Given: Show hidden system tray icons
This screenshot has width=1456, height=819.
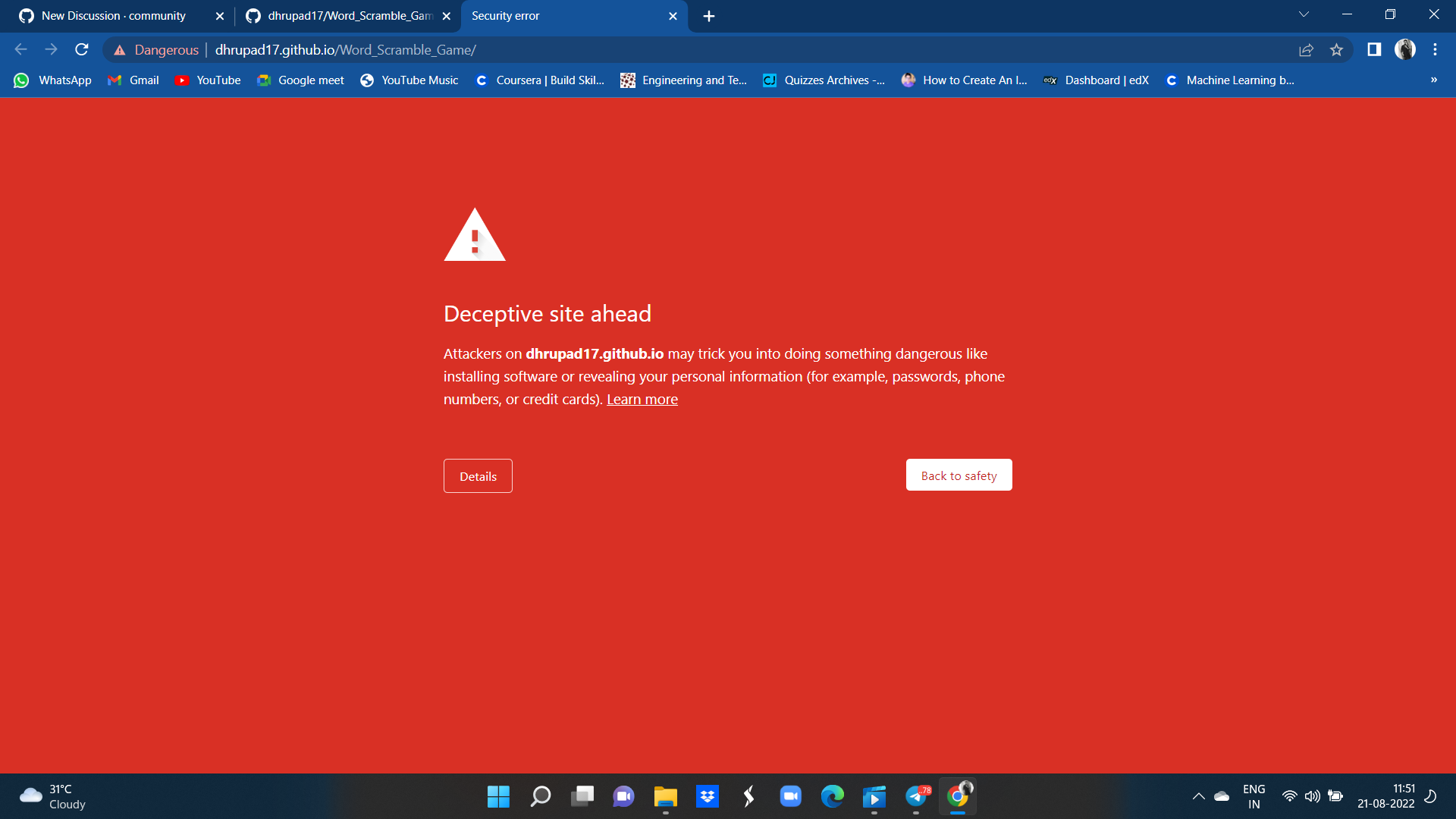Looking at the screenshot, I should pos(1199,796).
